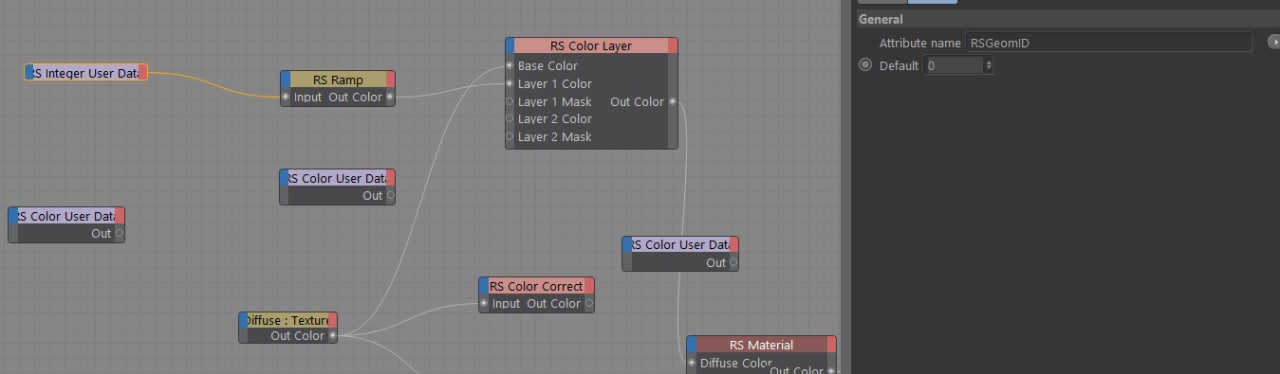The height and width of the screenshot is (374, 1280).
Task: Click the Layer 2 Mask input port dot
Action: coord(510,137)
